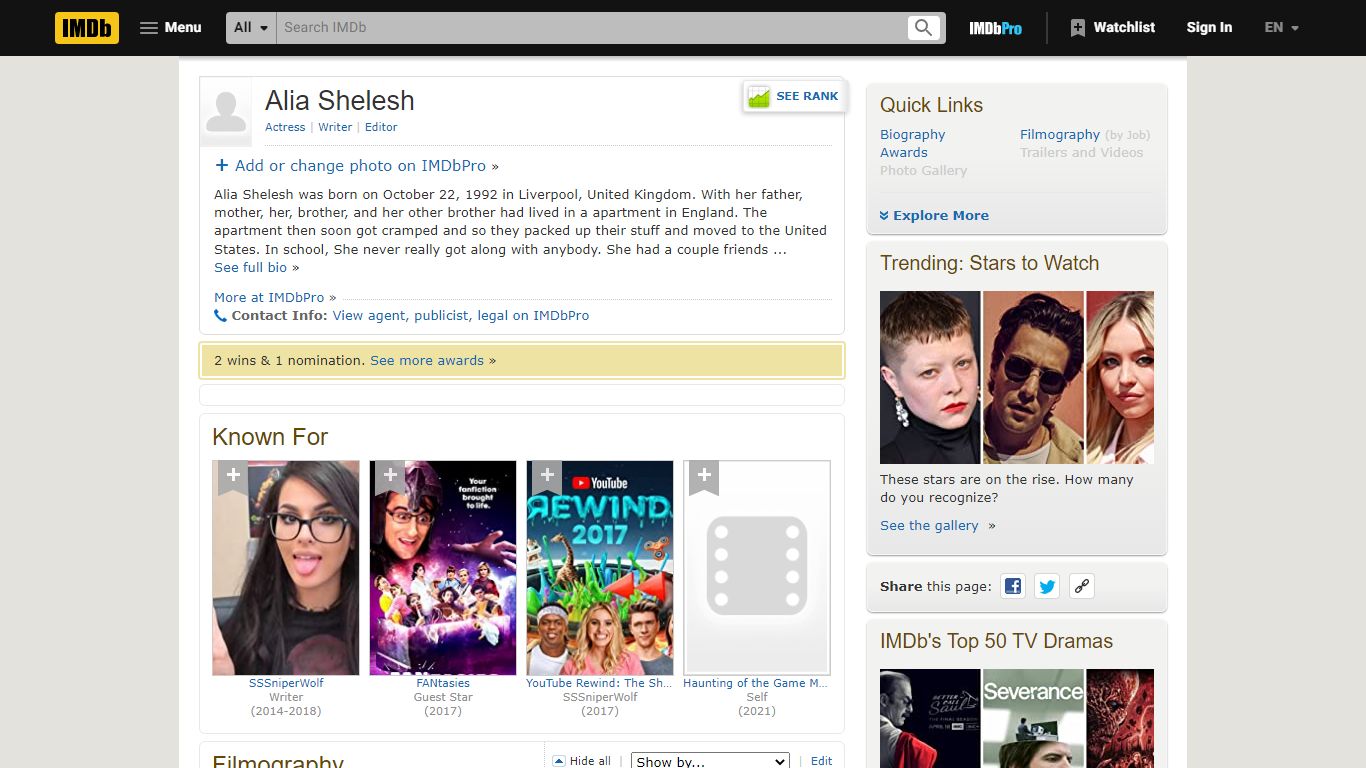Click the Filmography Edit link
Viewport: 1366px width, 768px height.
click(822, 761)
